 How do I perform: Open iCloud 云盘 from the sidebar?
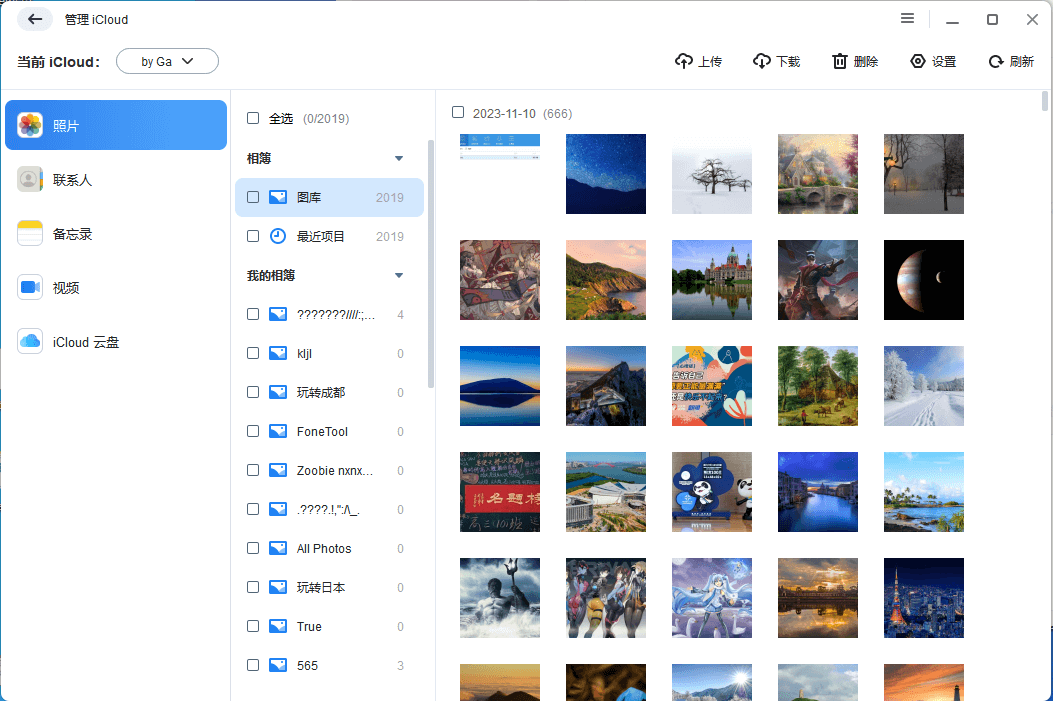tap(116, 341)
